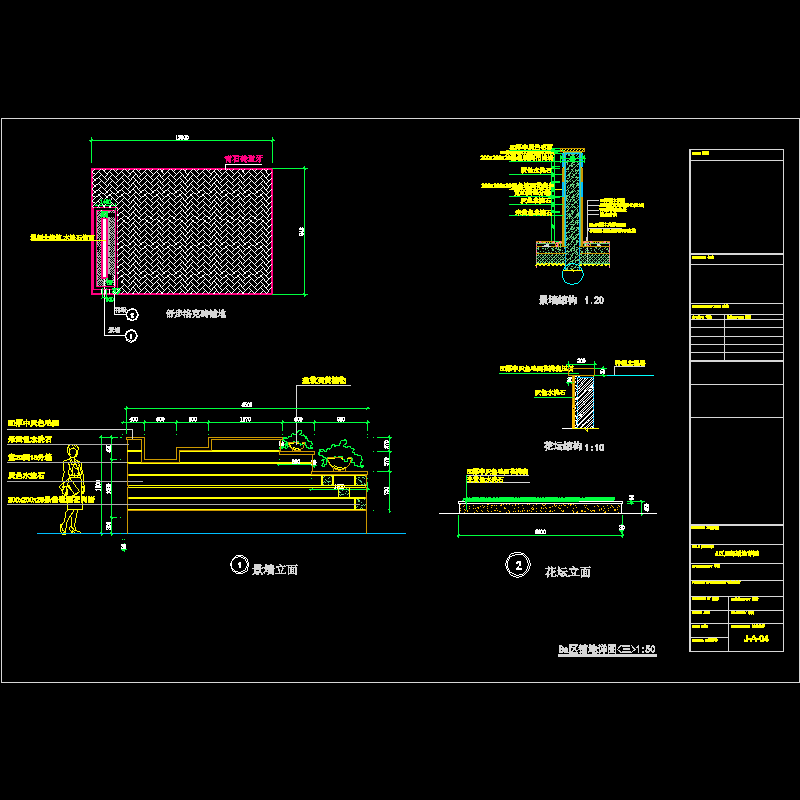Select the smaller potted plant on upper ledge

point(296,441)
